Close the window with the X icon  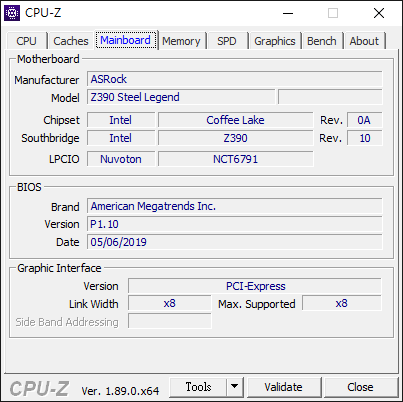tap(379, 13)
